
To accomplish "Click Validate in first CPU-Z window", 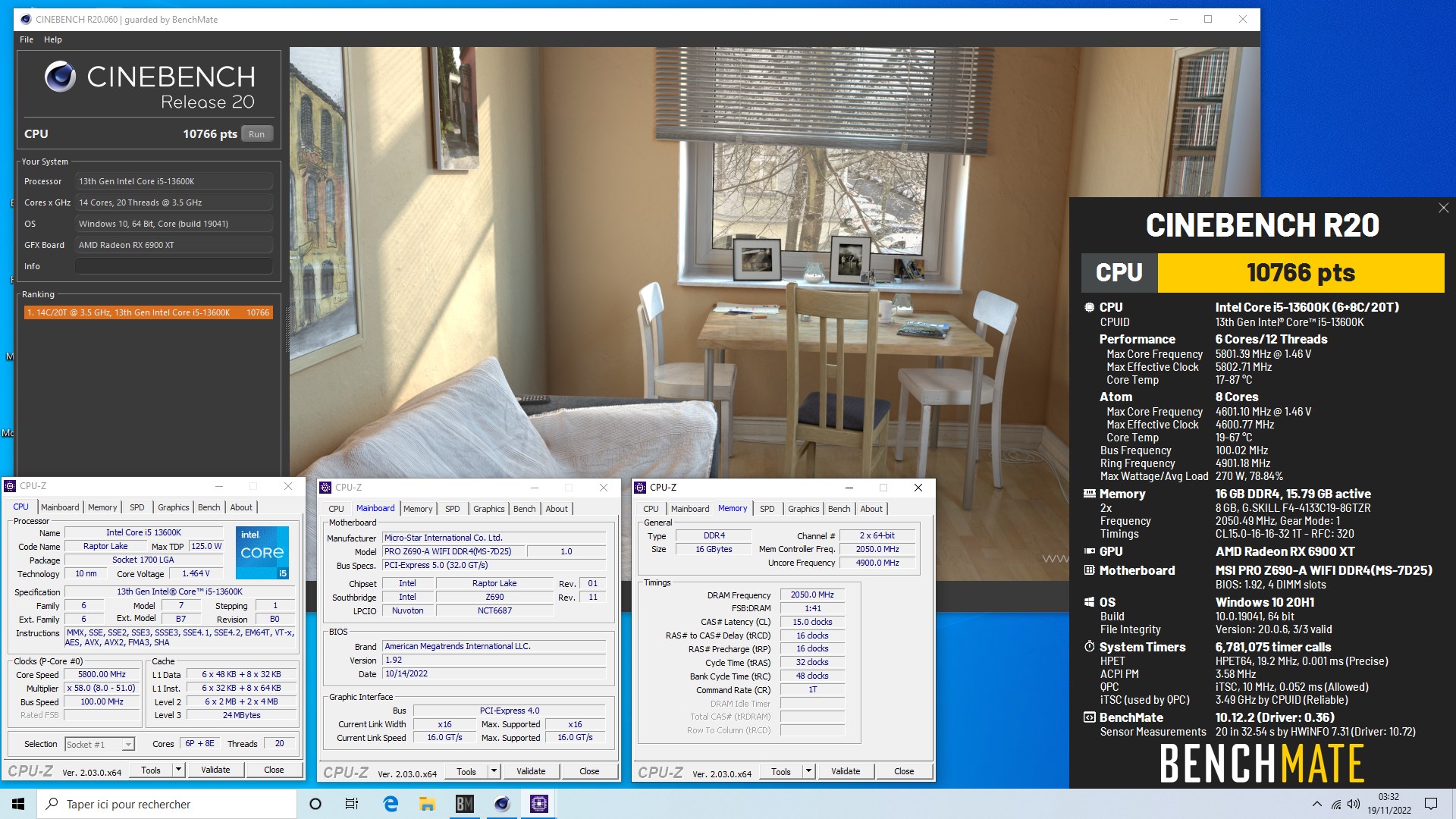I will [x=215, y=770].
